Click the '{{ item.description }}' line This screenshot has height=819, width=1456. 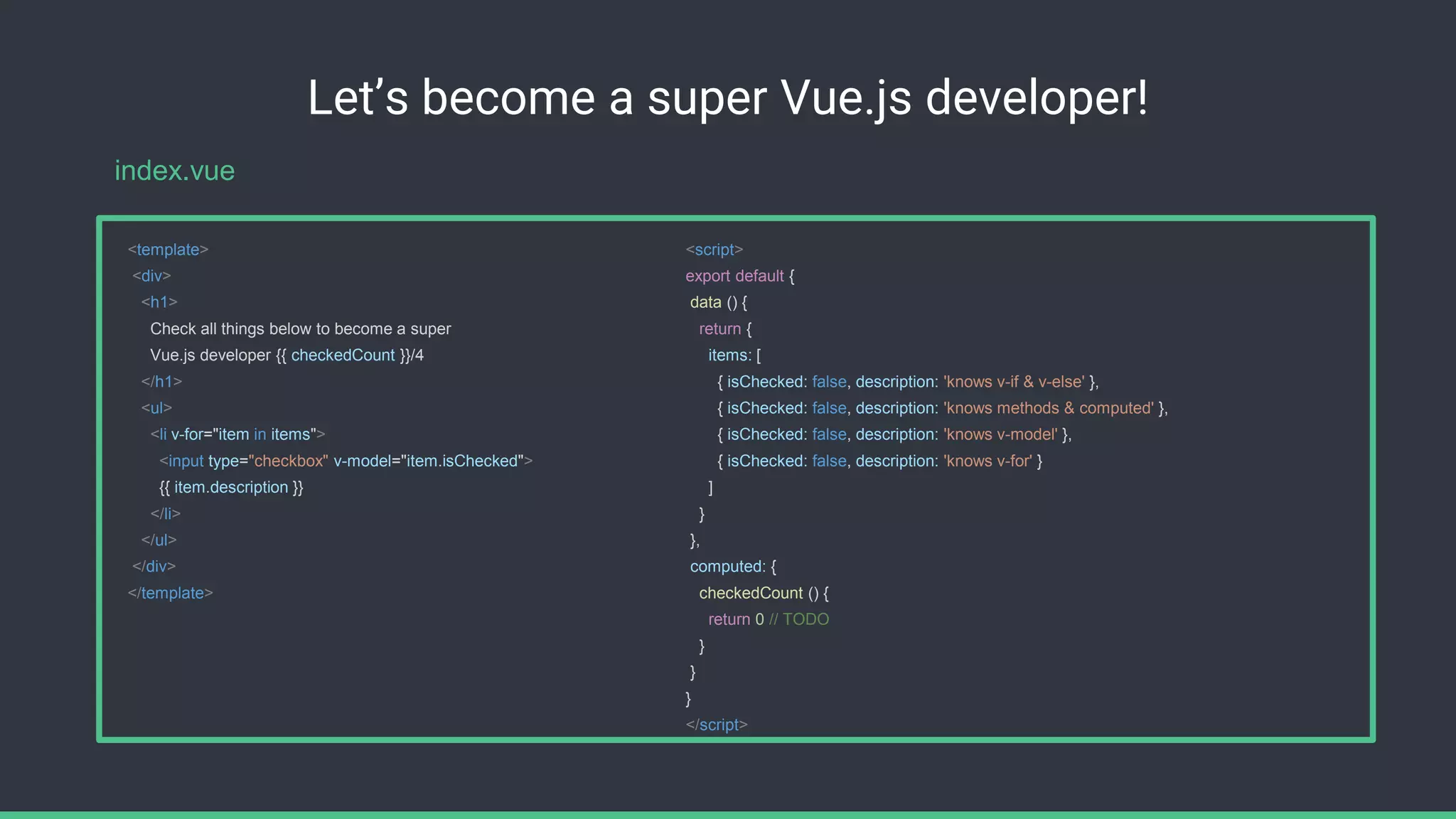[x=231, y=488]
